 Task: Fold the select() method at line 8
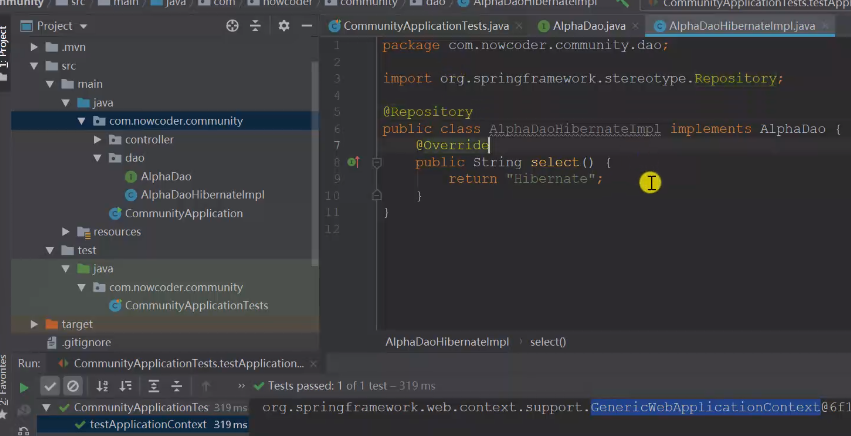[x=377, y=162]
